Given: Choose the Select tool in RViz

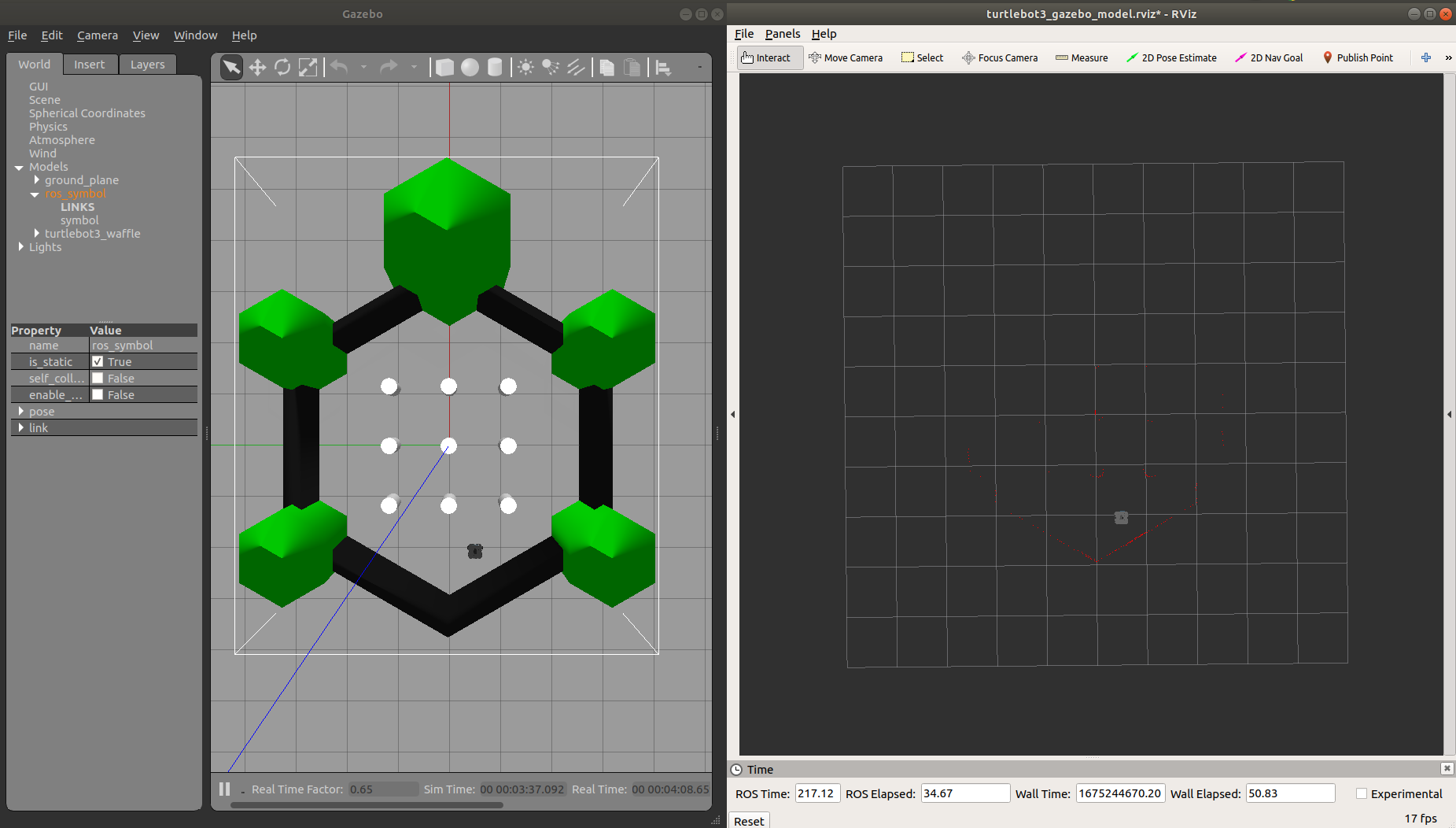Looking at the screenshot, I should coord(922,57).
